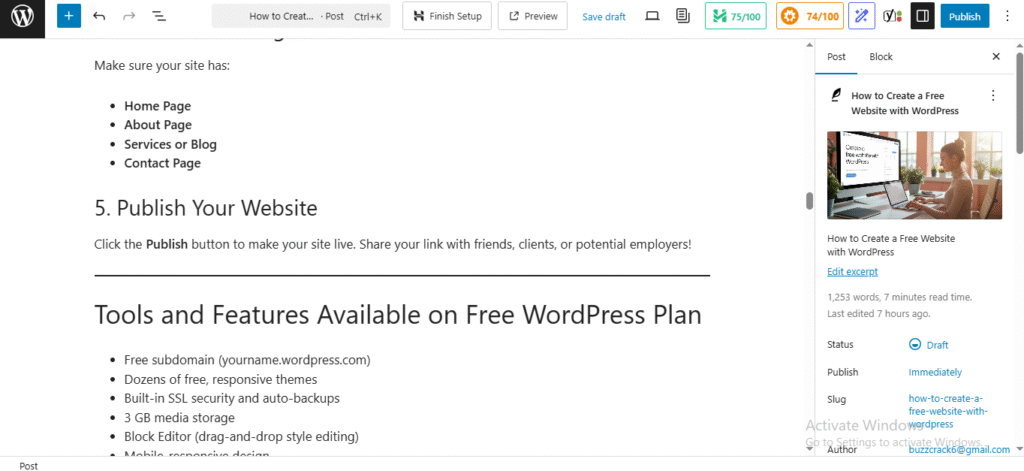Click the post title in sidebar header
The width and height of the screenshot is (1024, 471).
point(905,103)
